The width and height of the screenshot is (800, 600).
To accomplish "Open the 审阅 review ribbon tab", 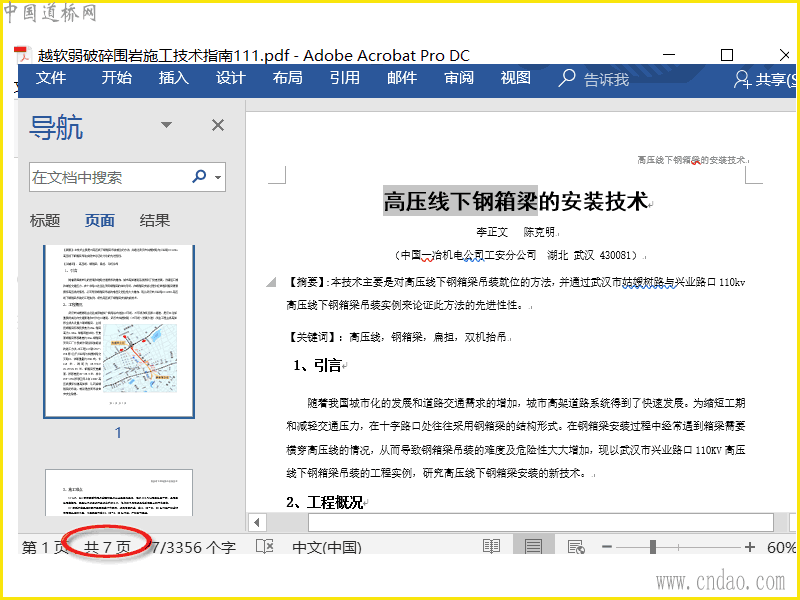I will pyautogui.click(x=459, y=78).
